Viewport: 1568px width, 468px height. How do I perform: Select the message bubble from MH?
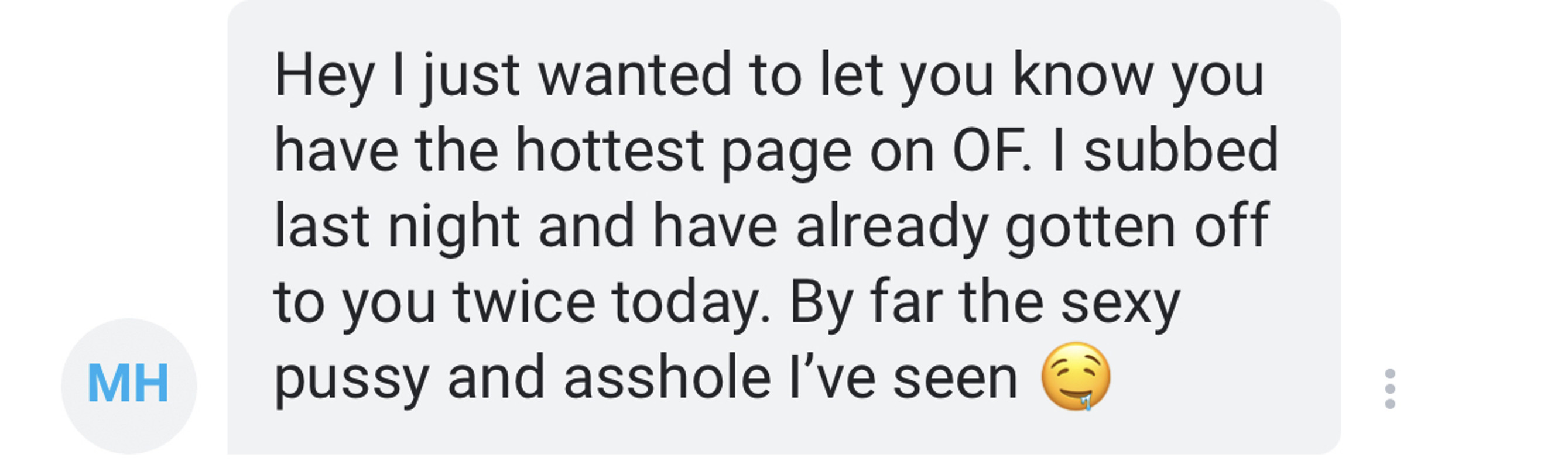point(784,227)
